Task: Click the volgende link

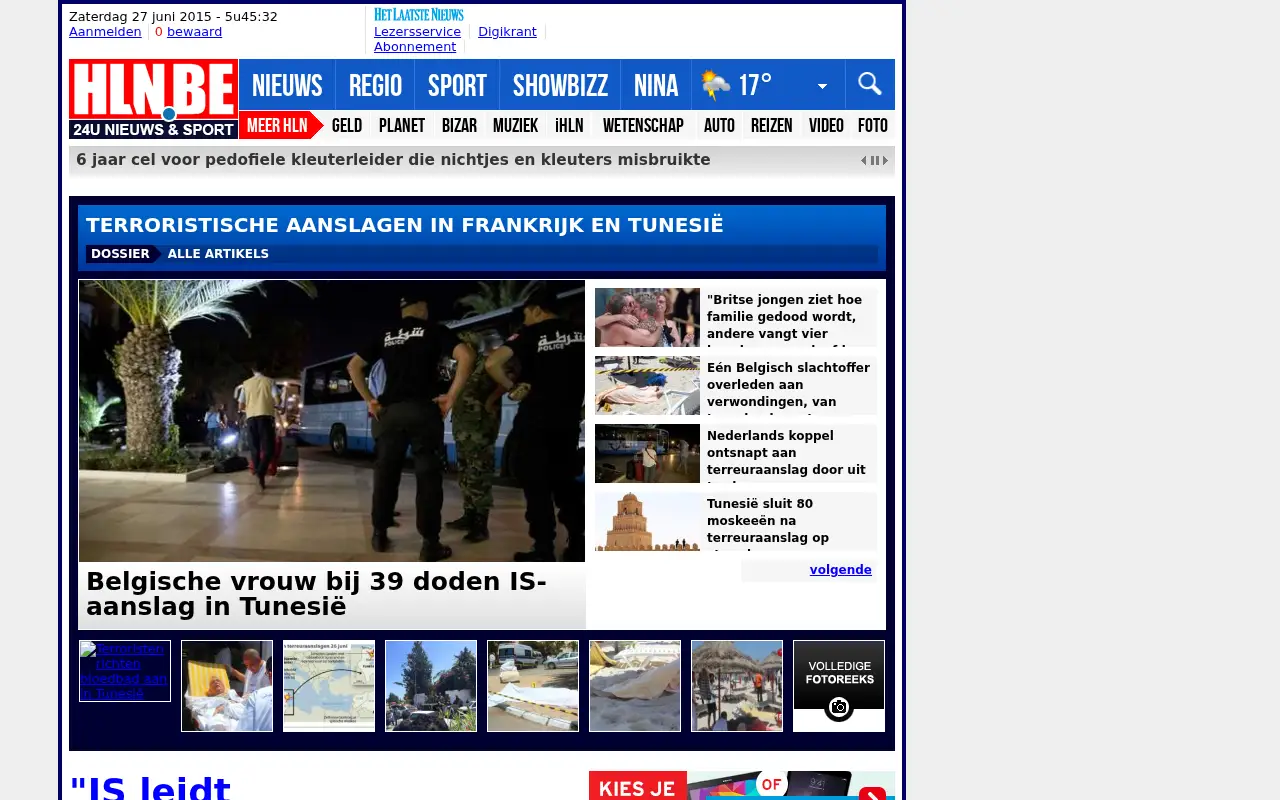Action: 840,570
